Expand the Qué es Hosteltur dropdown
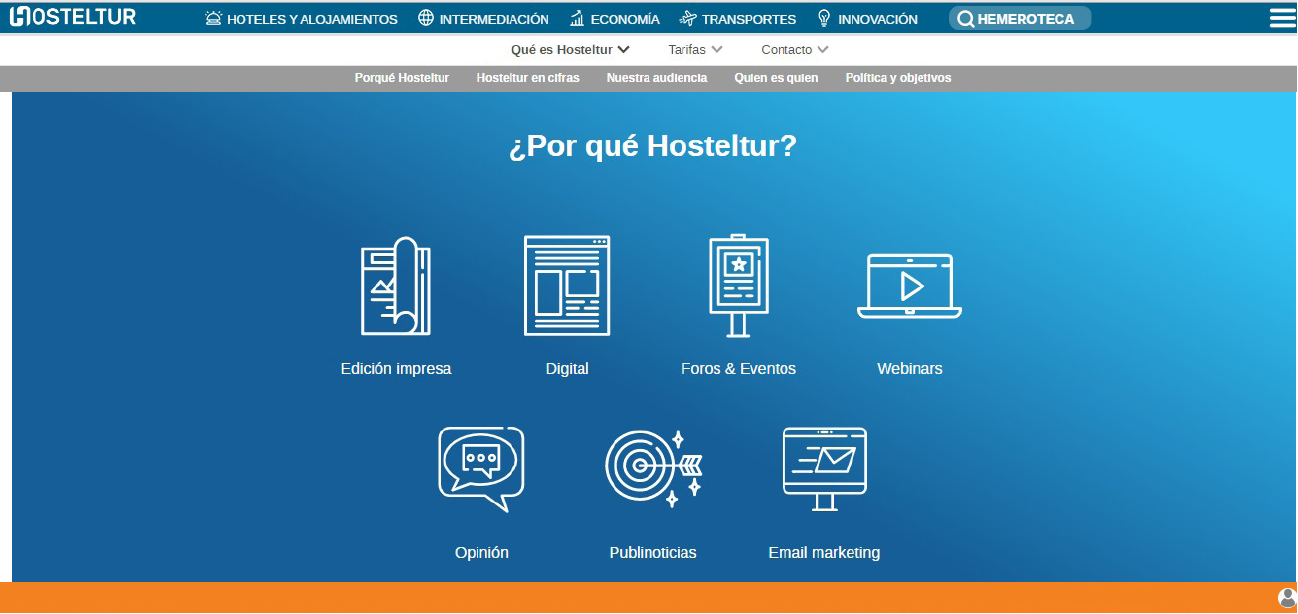The image size is (1298, 614). click(570, 50)
